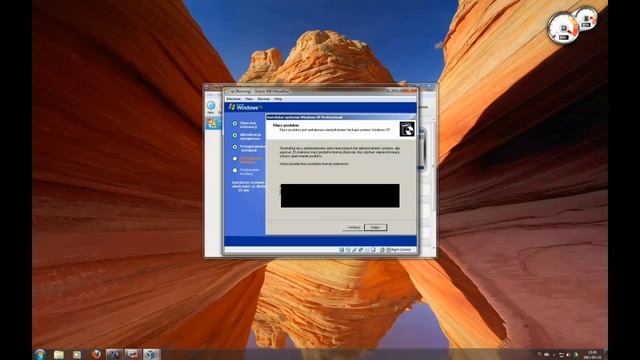Click the Wstecz (Back) button
640x360 pixels.
353,227
